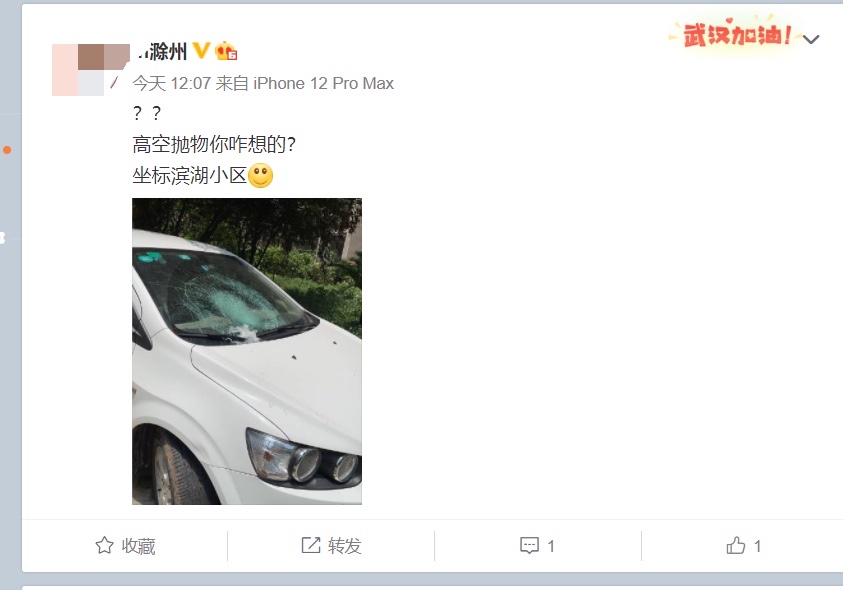Click the repost arrow icon
The height and width of the screenshot is (590, 843).
311,545
